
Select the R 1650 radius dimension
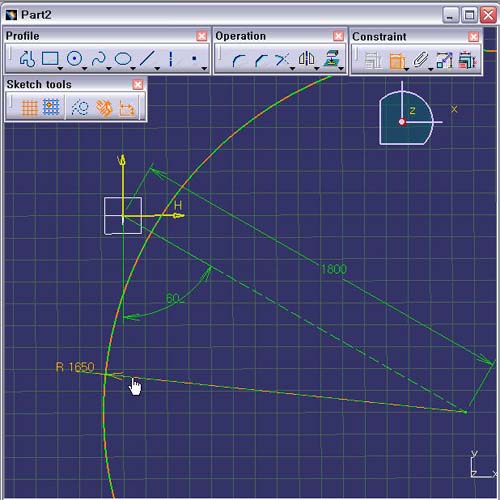(x=75, y=367)
